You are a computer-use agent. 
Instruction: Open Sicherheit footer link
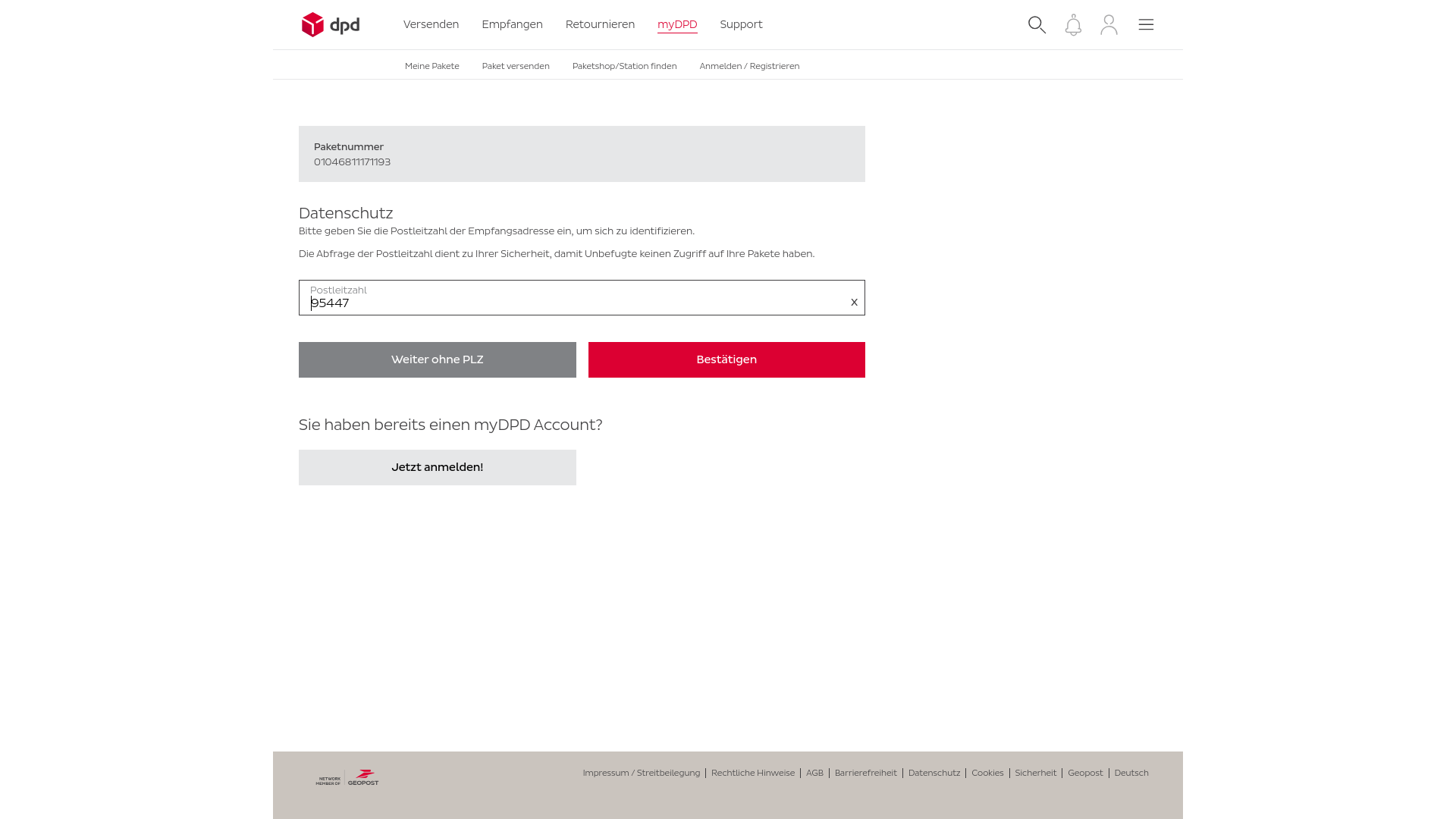tap(1035, 773)
